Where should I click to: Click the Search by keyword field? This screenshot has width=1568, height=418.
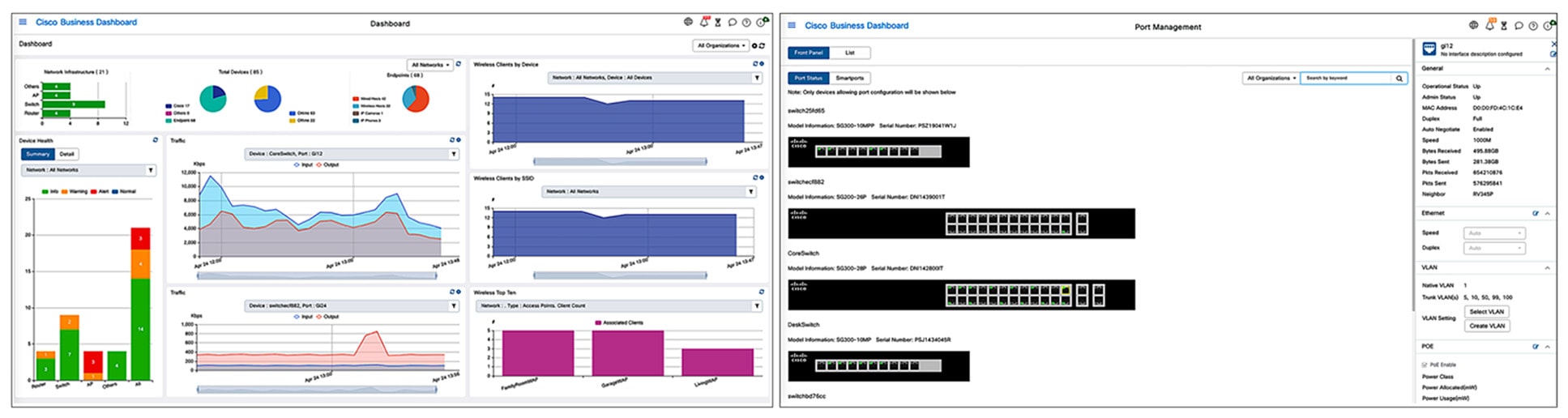click(x=1347, y=78)
